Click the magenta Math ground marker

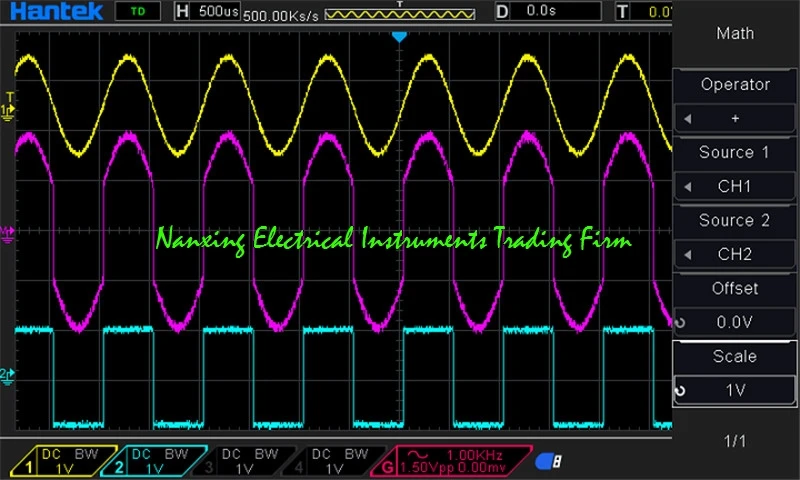(7, 235)
